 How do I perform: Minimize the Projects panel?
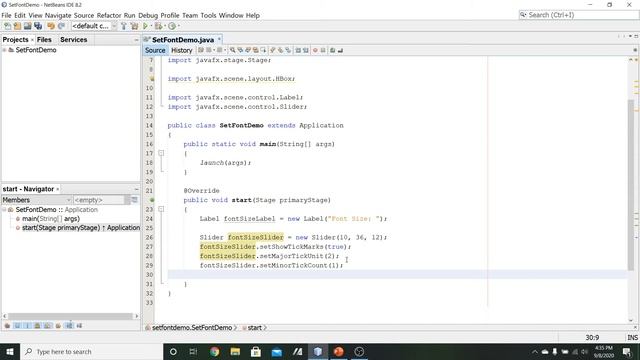coord(136,40)
